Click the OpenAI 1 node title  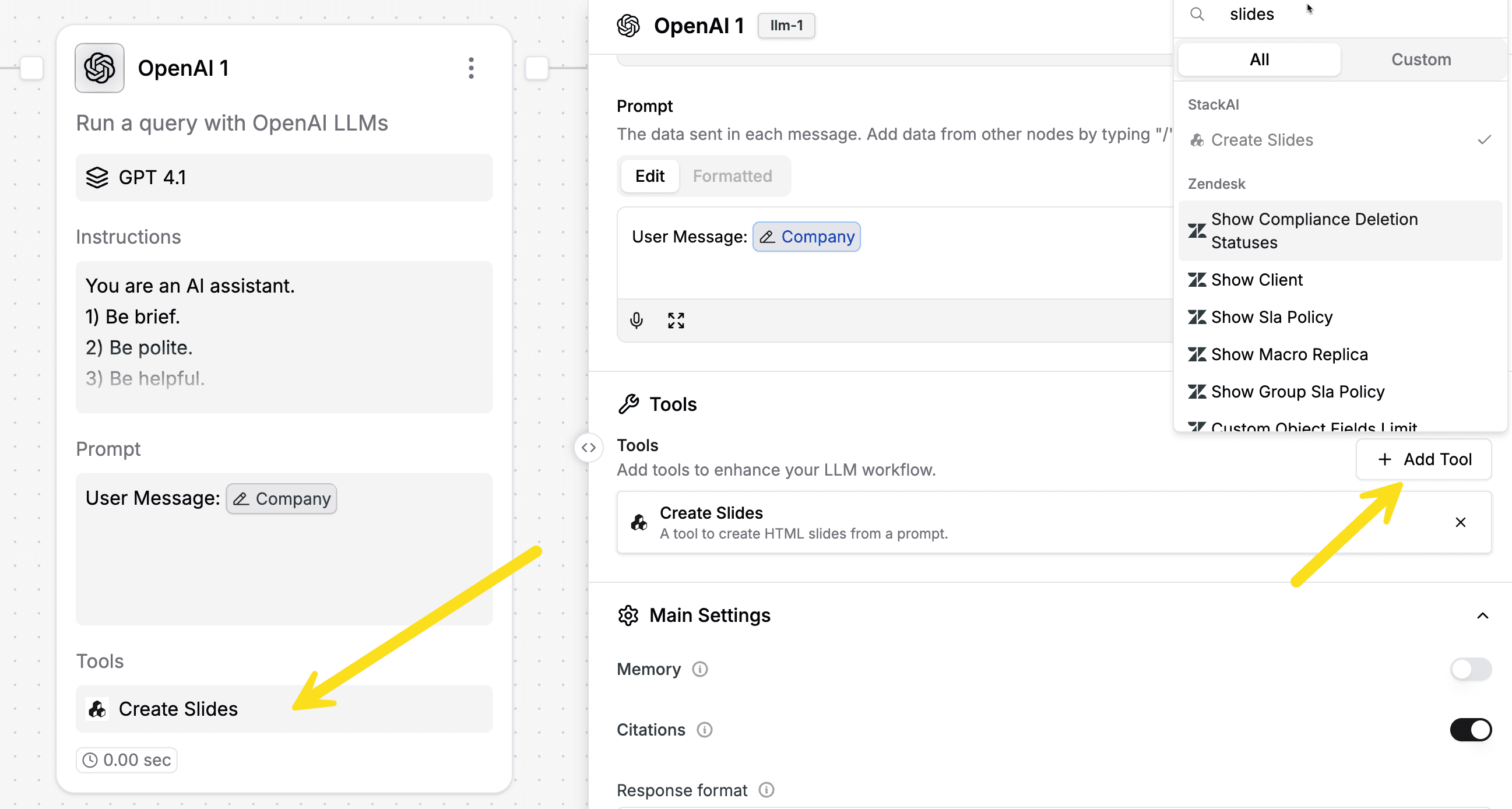[x=183, y=68]
